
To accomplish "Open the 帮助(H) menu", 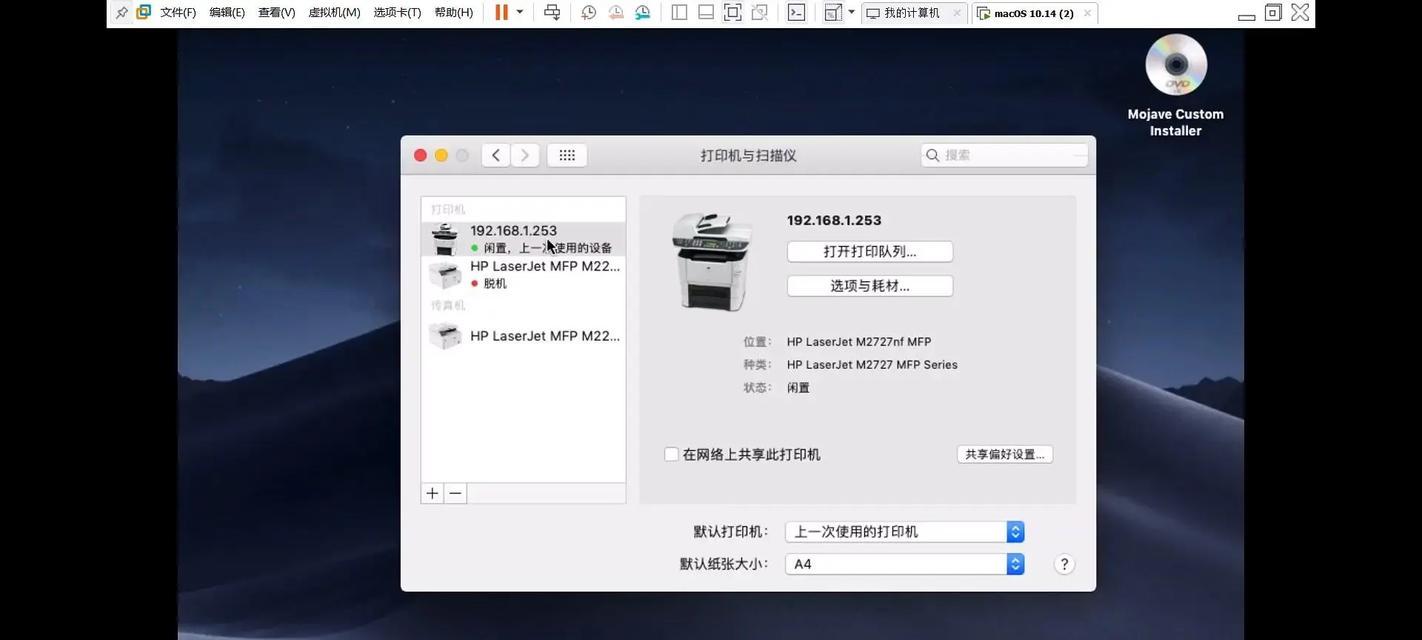I will click(x=453, y=12).
